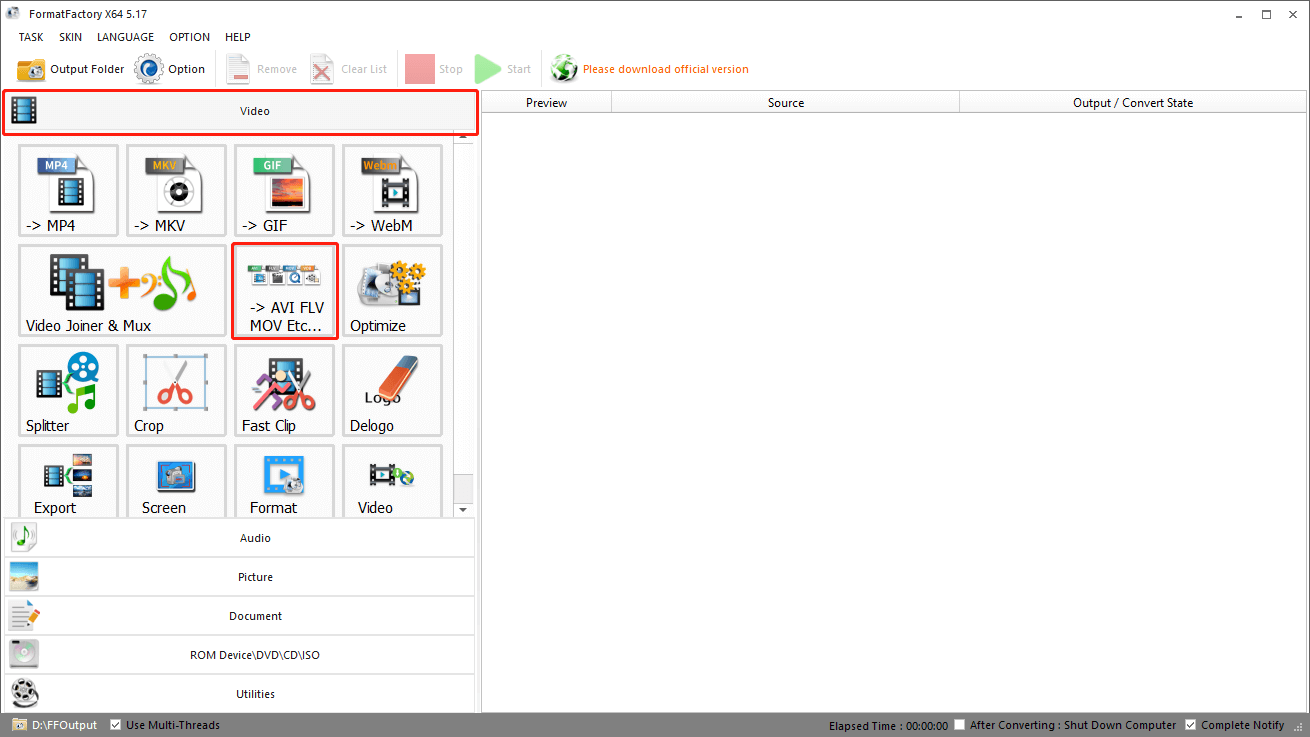
Task: Open the OPTION menu
Action: point(189,37)
